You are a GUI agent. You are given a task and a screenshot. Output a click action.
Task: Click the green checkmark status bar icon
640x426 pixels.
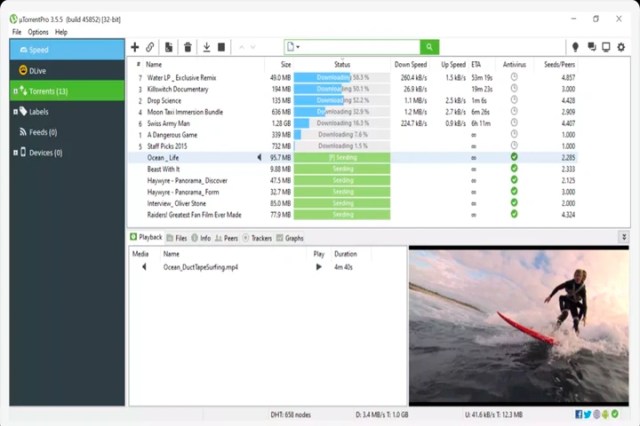[x=615, y=414]
